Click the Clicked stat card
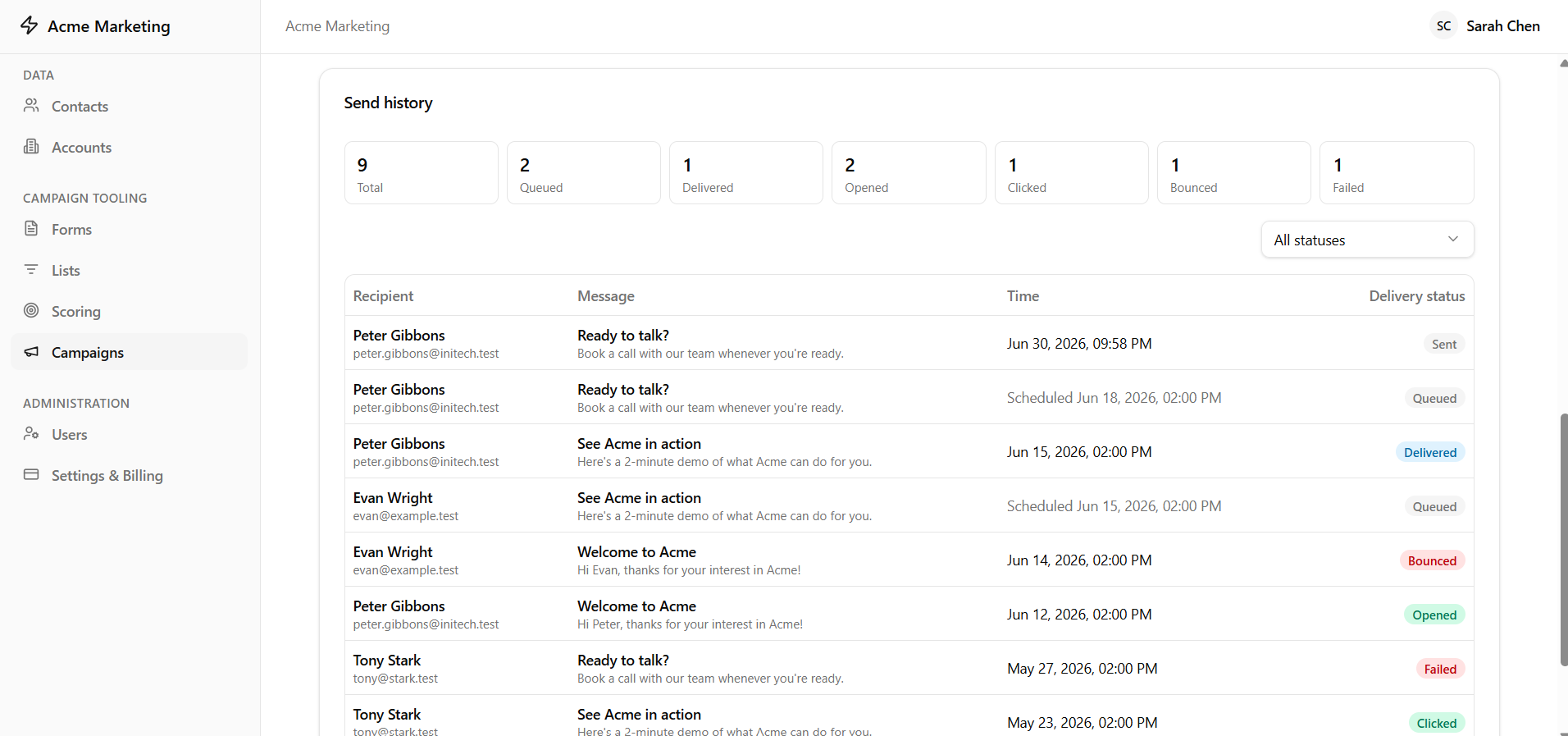The height and width of the screenshot is (736, 1568). (x=1071, y=172)
